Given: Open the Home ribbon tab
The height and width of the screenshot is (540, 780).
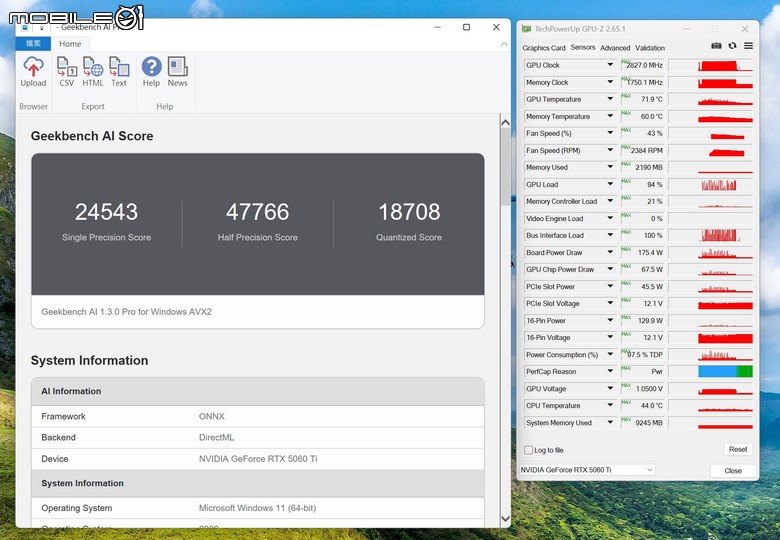Looking at the screenshot, I should 70,44.
